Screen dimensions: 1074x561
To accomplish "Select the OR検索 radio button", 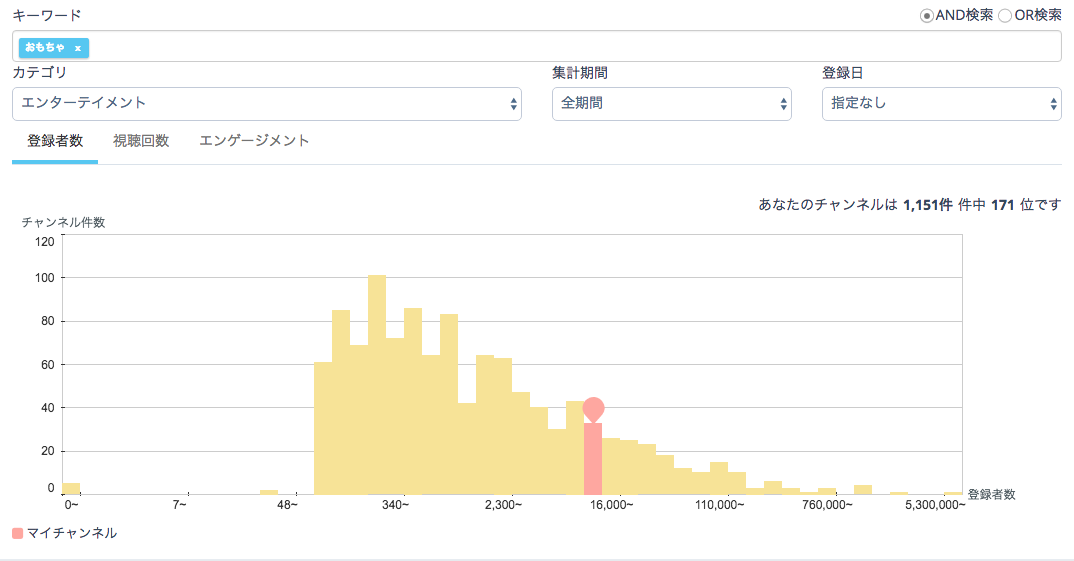I will point(1005,16).
